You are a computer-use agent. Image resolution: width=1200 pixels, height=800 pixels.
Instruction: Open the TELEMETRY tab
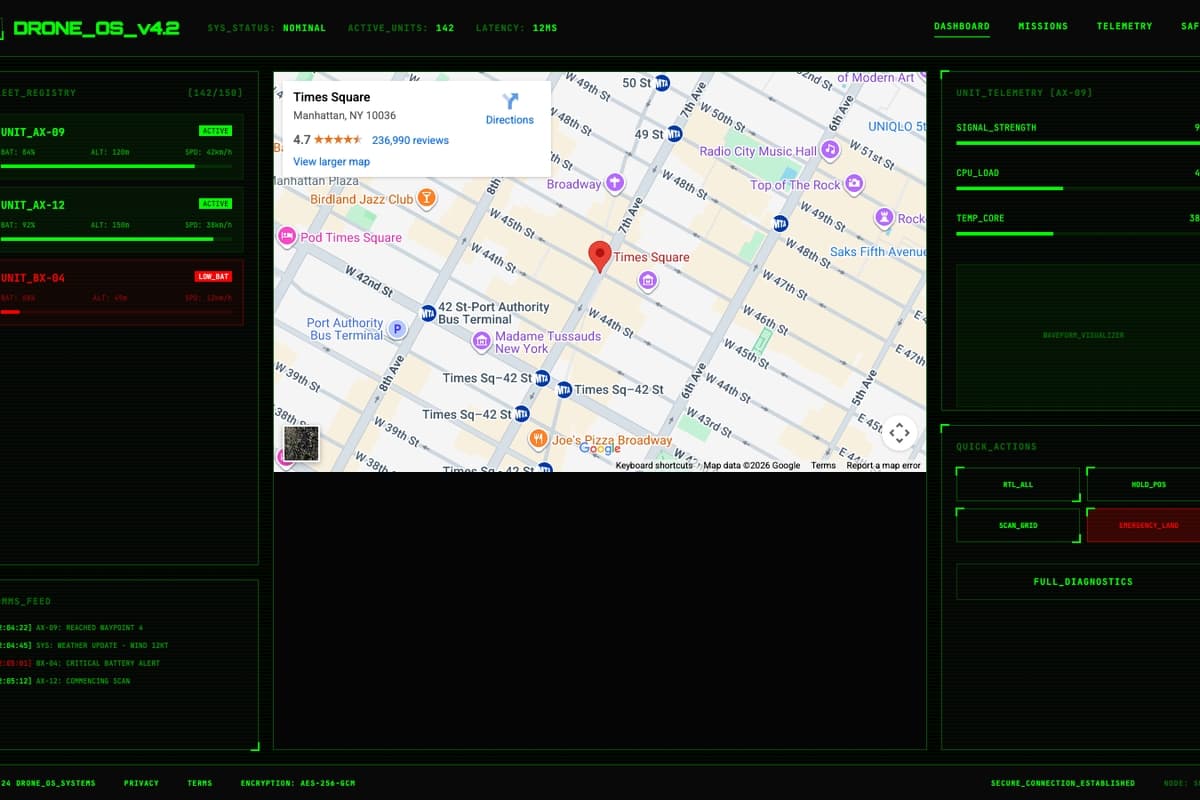[1124, 26]
